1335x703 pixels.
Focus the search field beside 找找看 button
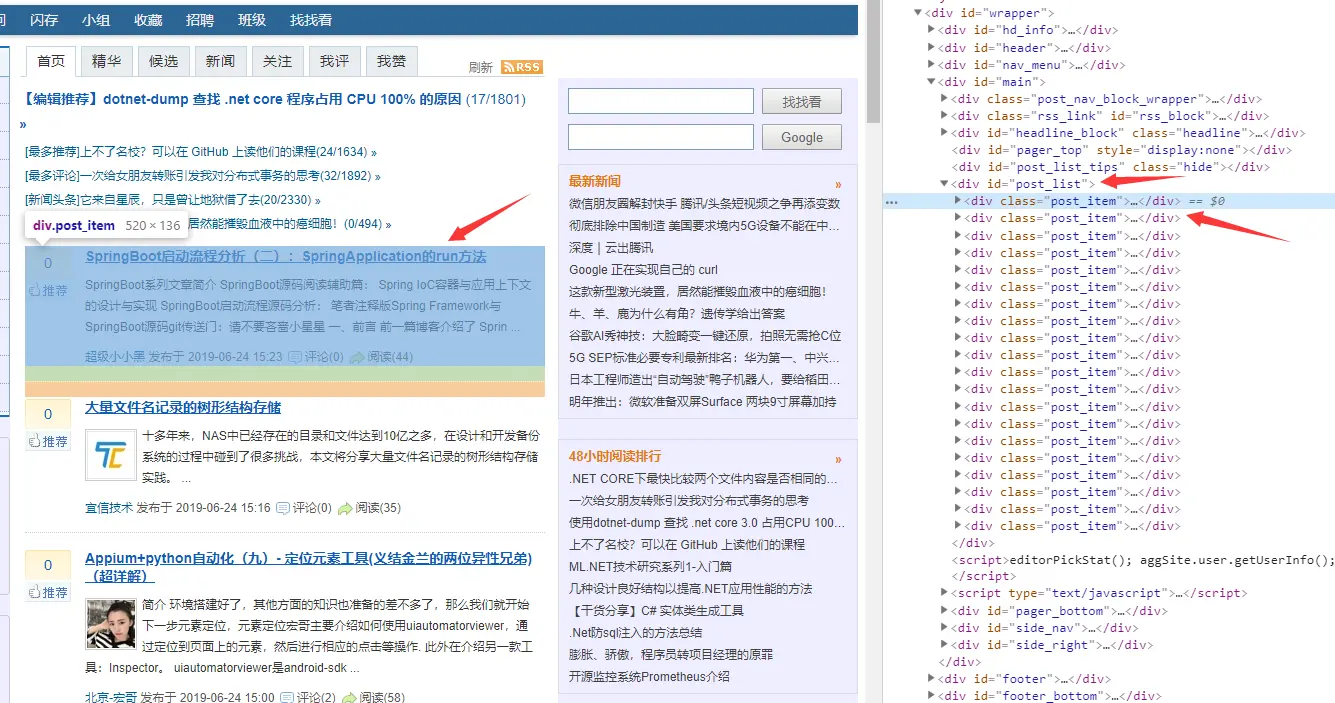pos(660,101)
